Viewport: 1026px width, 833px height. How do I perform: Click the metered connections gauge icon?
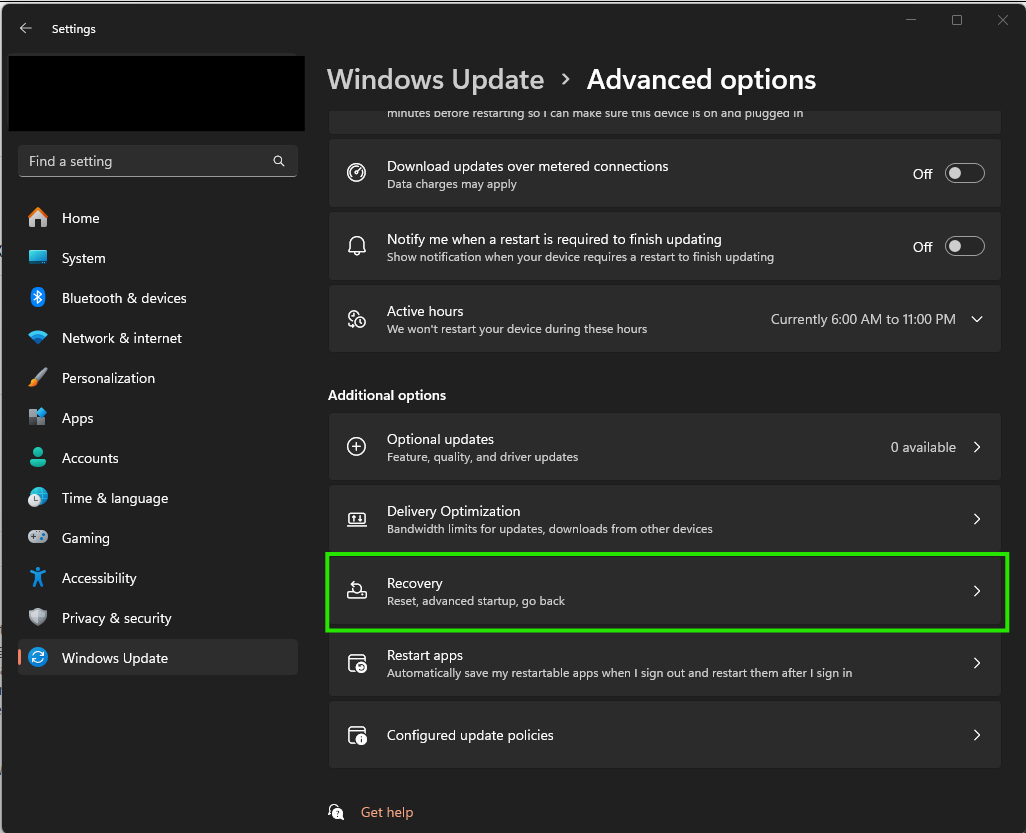357,173
